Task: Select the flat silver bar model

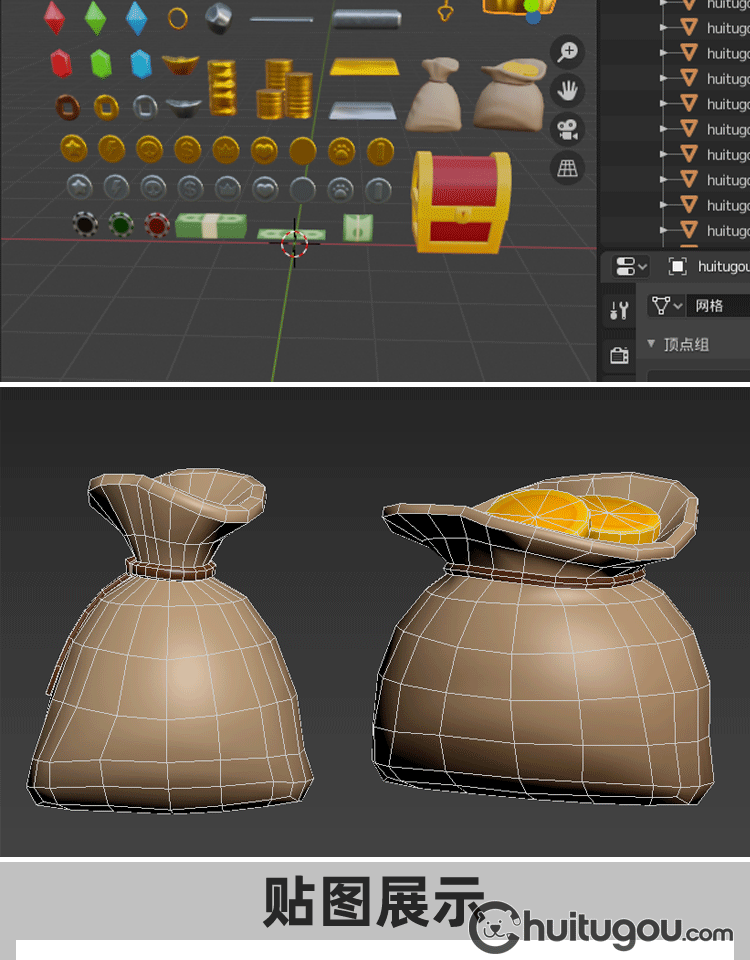Action: tap(363, 111)
